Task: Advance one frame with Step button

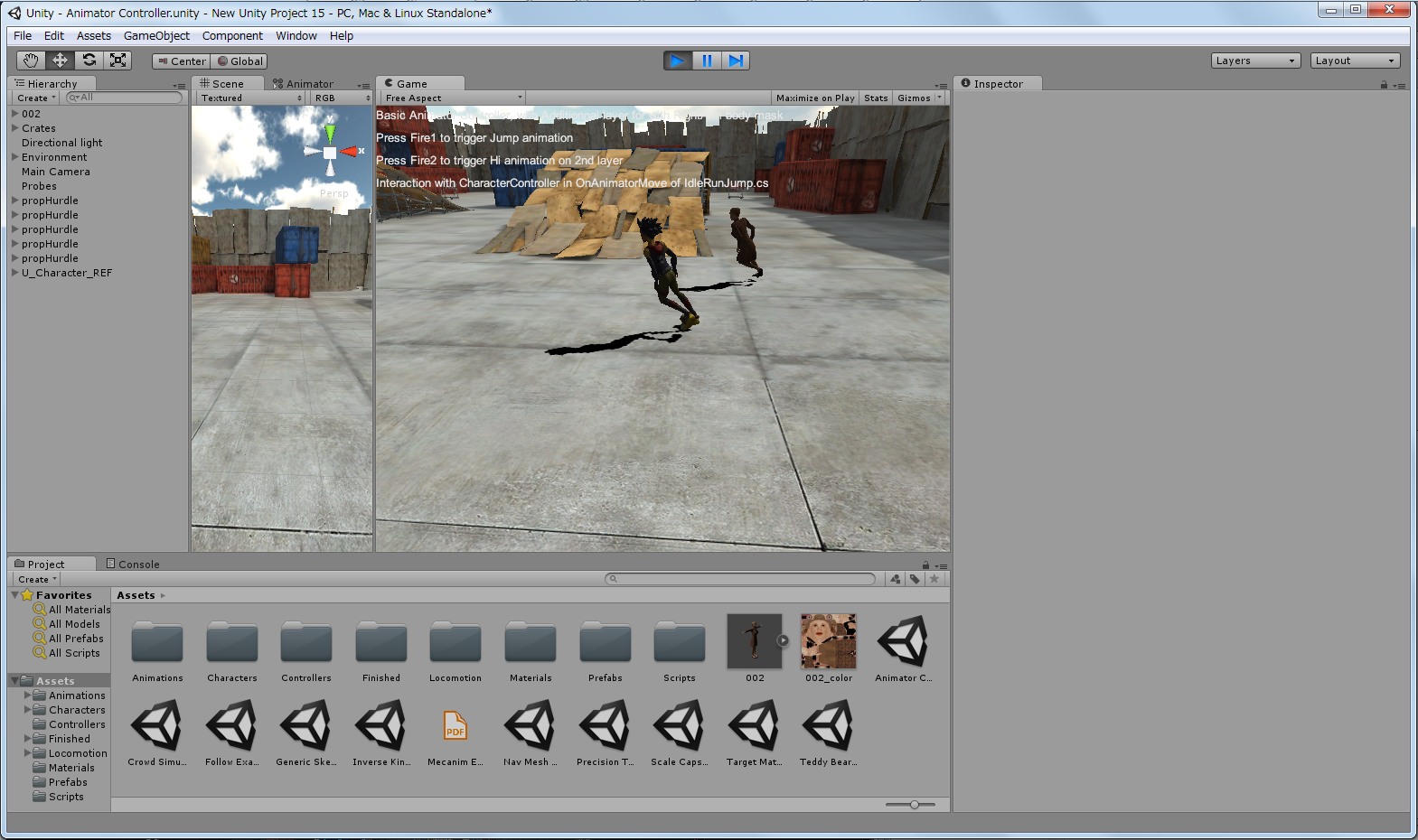Action: pos(736,61)
